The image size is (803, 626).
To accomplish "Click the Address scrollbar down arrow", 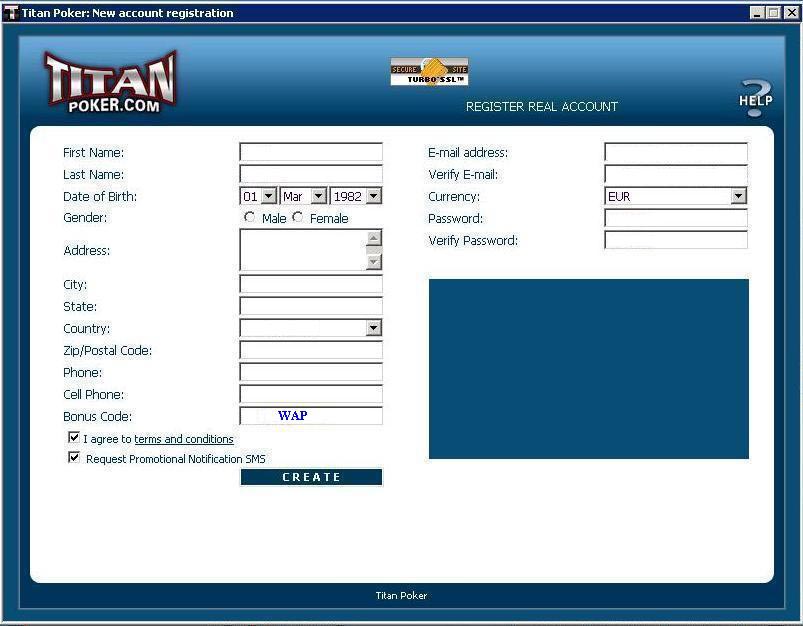I will tap(374, 262).
